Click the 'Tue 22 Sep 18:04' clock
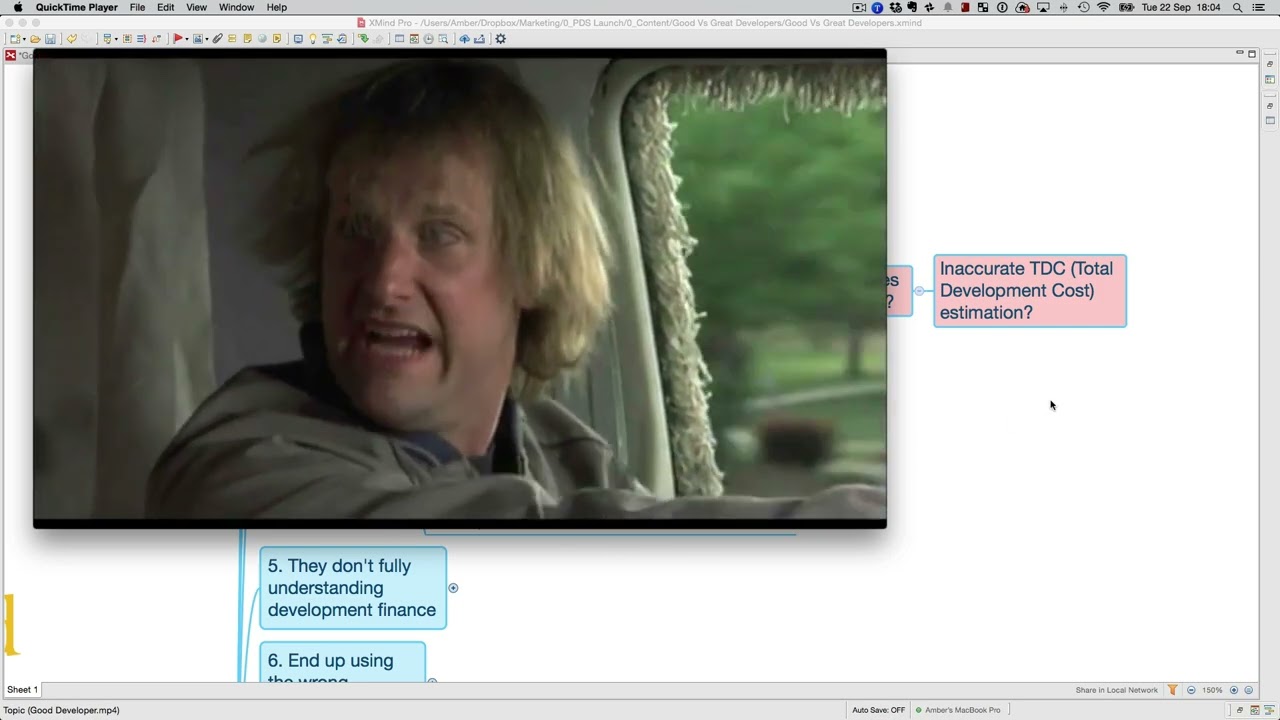Viewport: 1280px width, 720px height. coord(1181,7)
